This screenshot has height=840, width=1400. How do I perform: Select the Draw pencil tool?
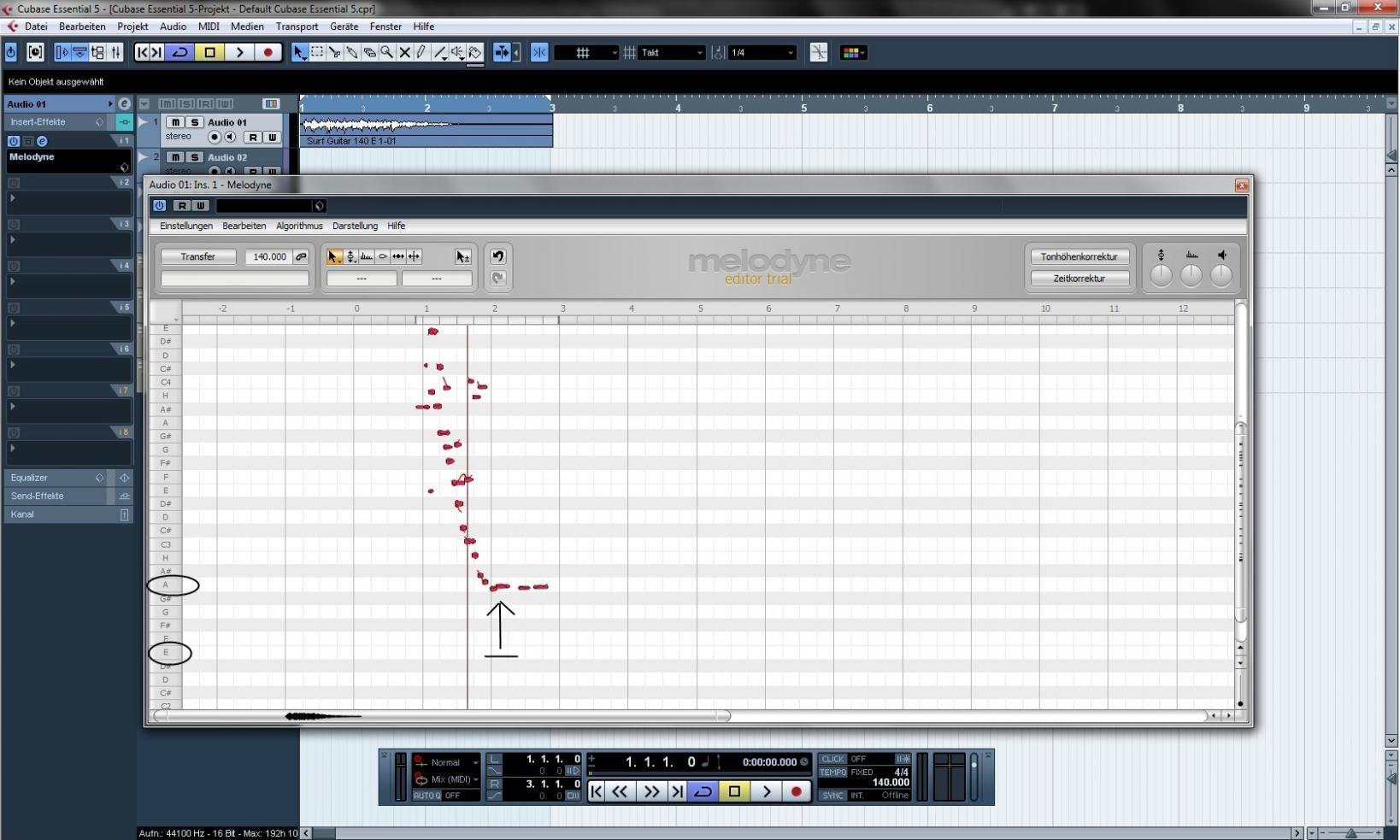[x=421, y=52]
